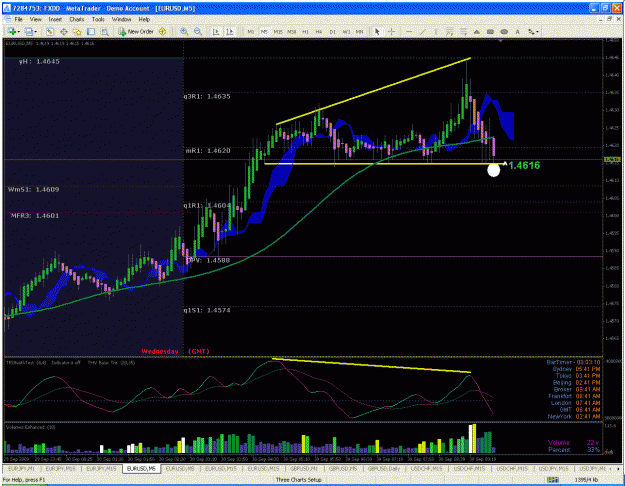Switch to the H4 timeframe
Screen dimensions: 625x486
(x=319, y=31)
